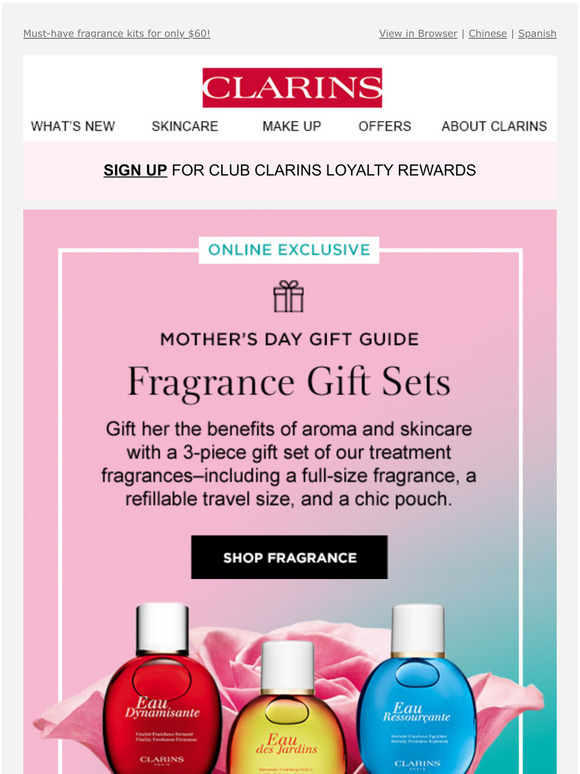Select the yellow Eau des Jardins bottle
The width and height of the screenshot is (580, 774).
point(287,707)
